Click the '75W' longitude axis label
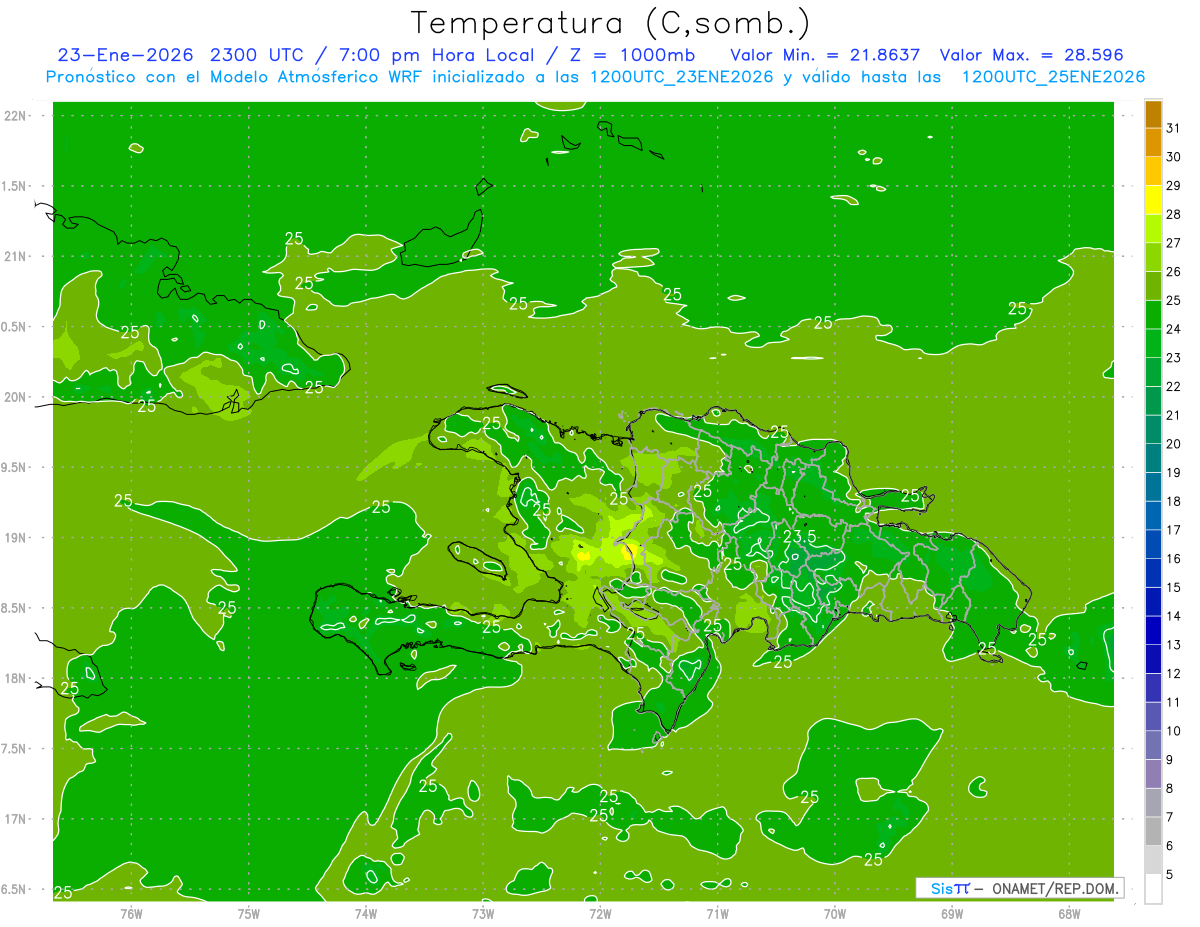The image size is (1200, 927). point(248,913)
